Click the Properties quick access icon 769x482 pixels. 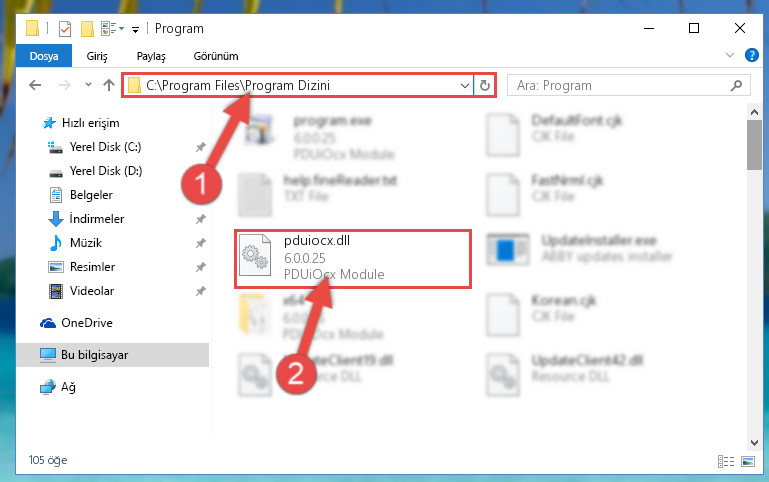64,29
